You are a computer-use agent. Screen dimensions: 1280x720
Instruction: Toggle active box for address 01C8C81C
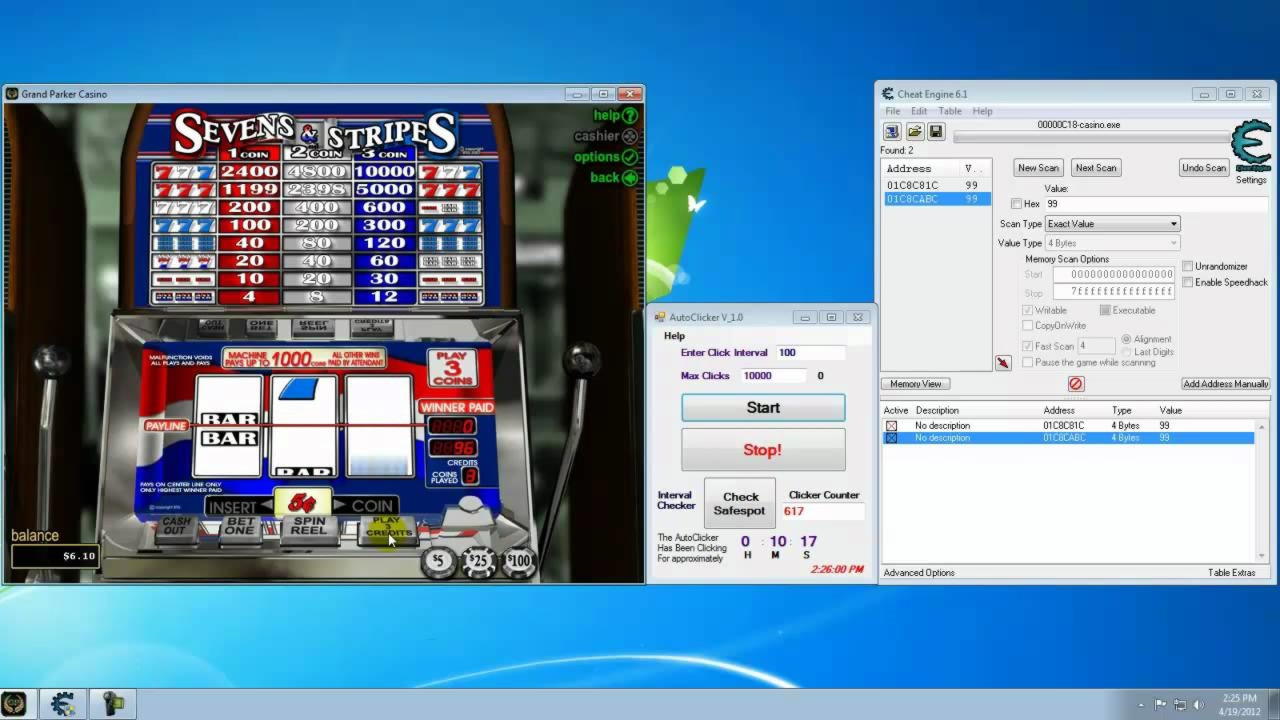point(891,426)
